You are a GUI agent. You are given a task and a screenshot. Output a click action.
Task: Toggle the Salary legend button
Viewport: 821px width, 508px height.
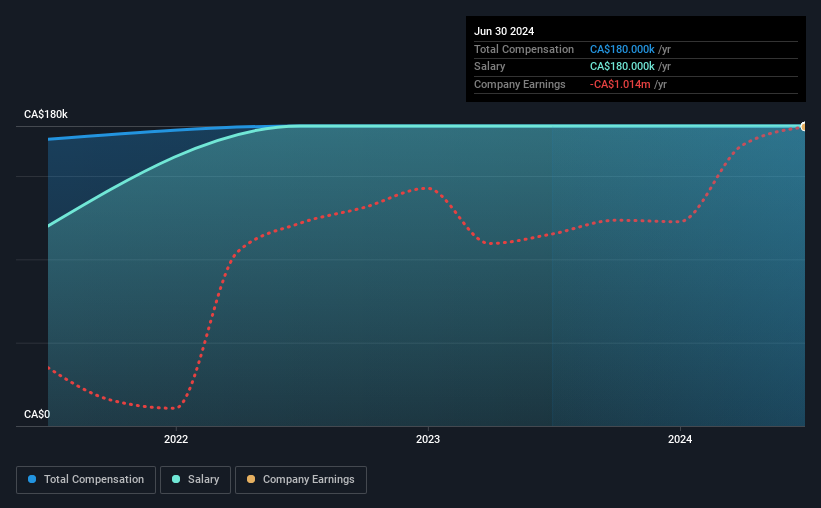pyautogui.click(x=195, y=480)
